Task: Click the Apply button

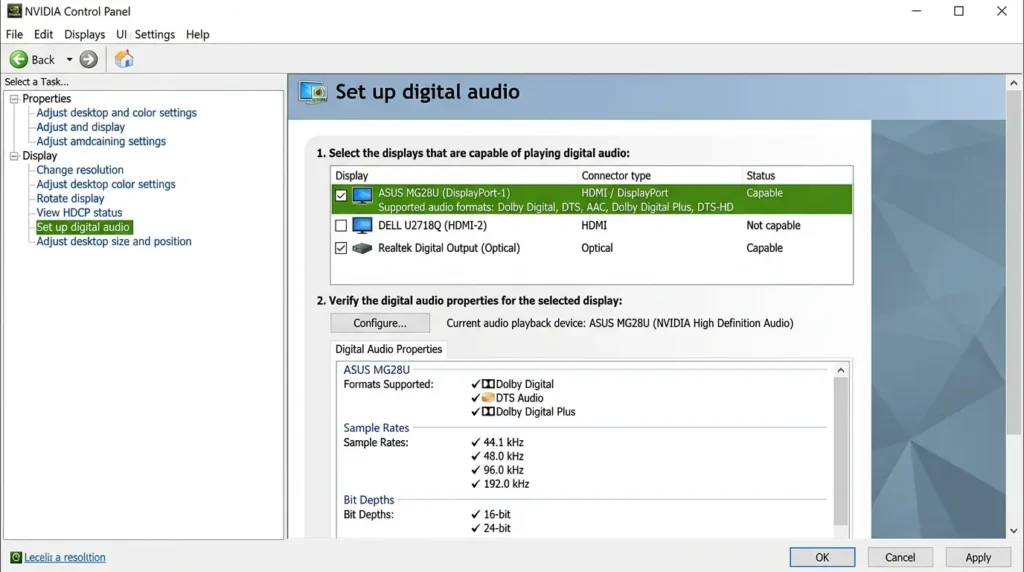Action: [x=978, y=558]
